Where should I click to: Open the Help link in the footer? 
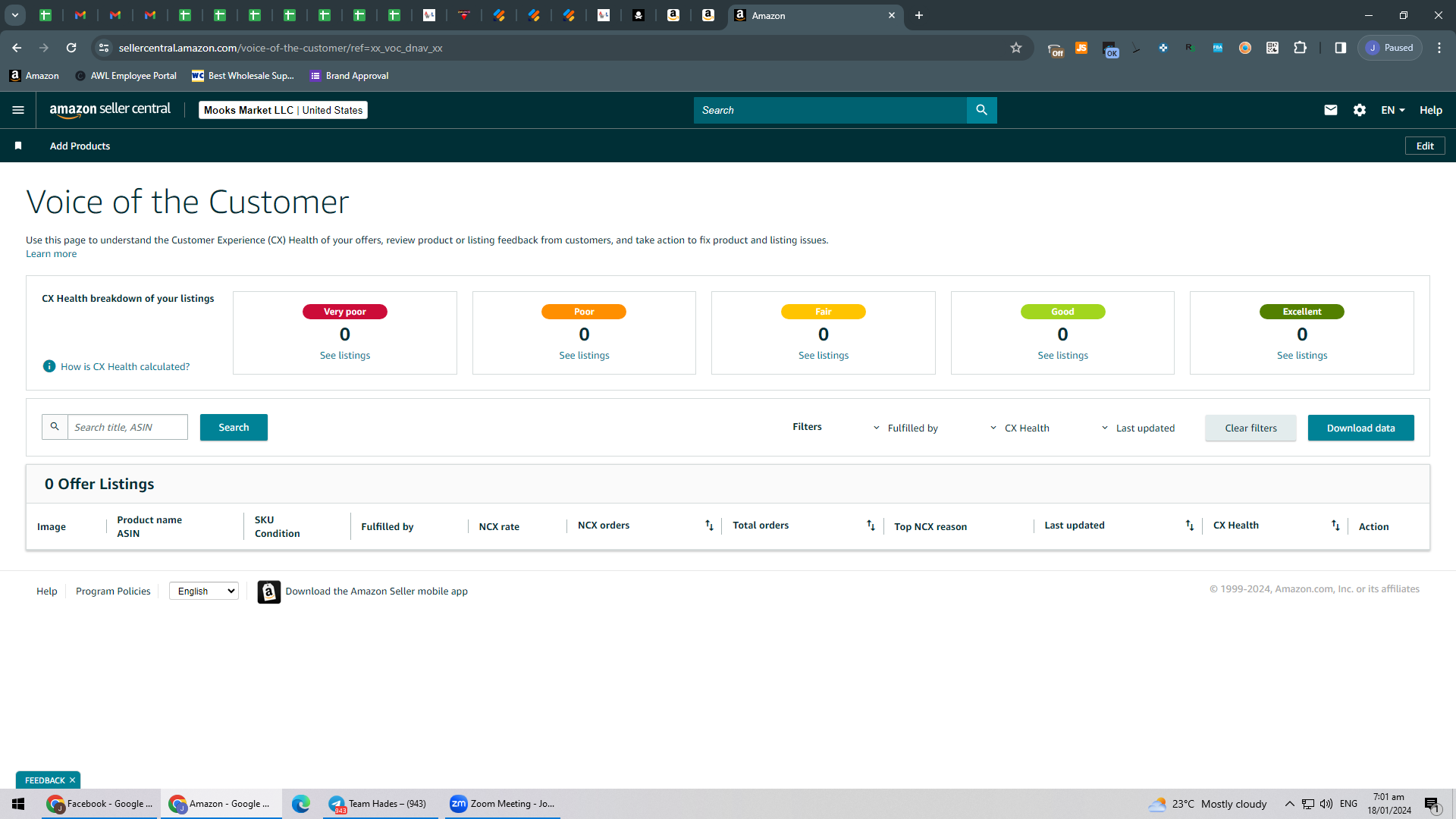[x=46, y=591]
